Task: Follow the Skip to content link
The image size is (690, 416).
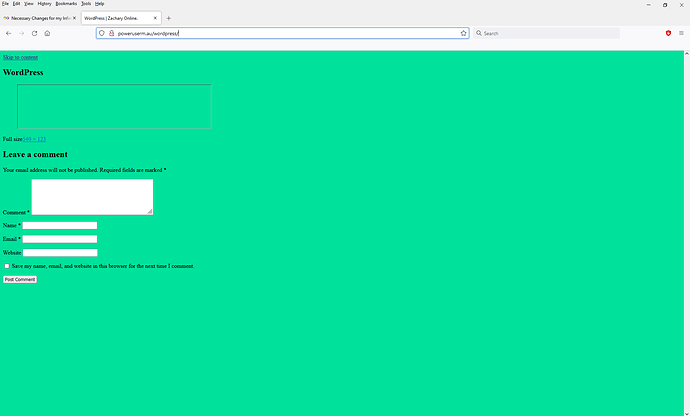Action: 20,57
